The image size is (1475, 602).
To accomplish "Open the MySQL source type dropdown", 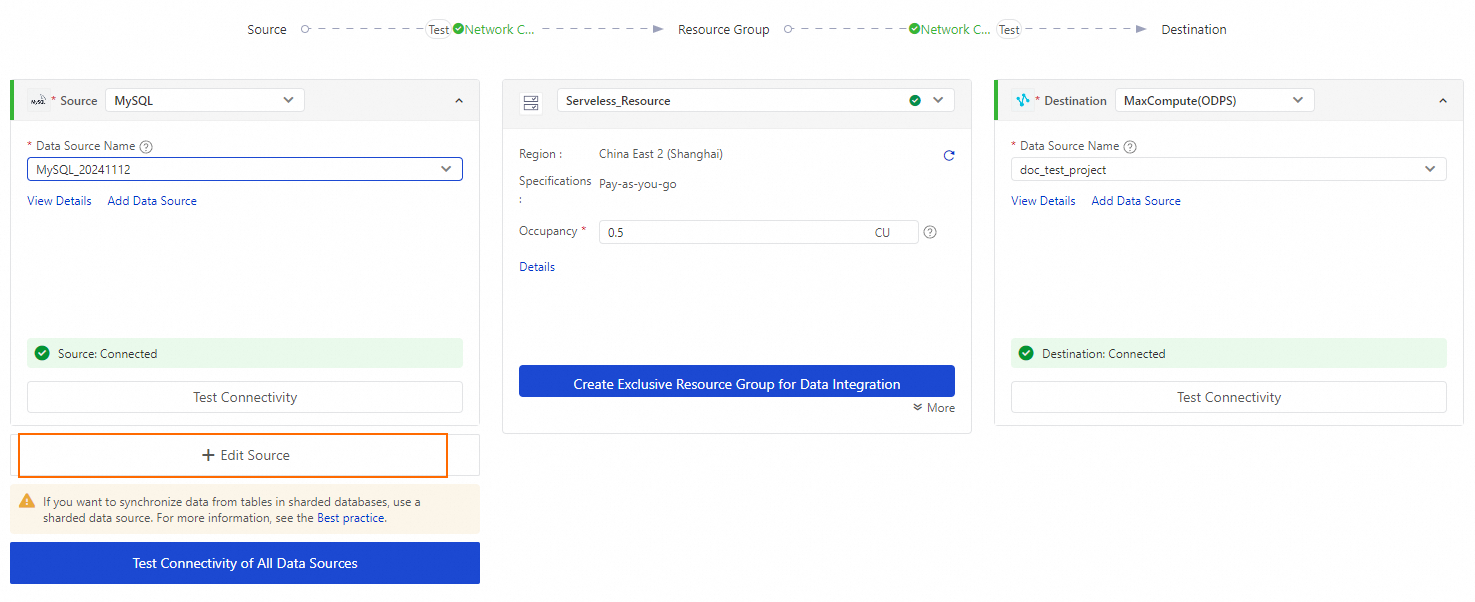I will click(x=204, y=100).
